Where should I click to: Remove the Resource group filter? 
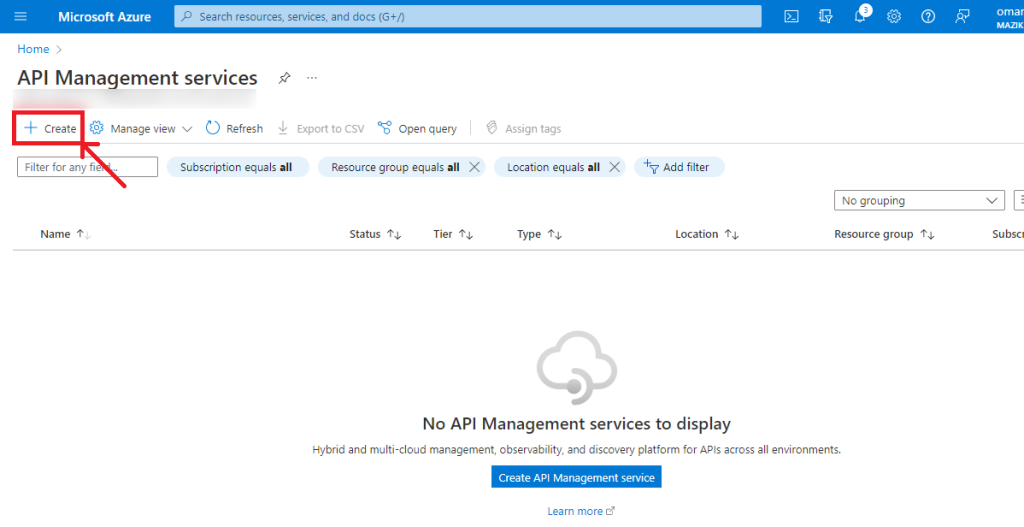[474, 167]
